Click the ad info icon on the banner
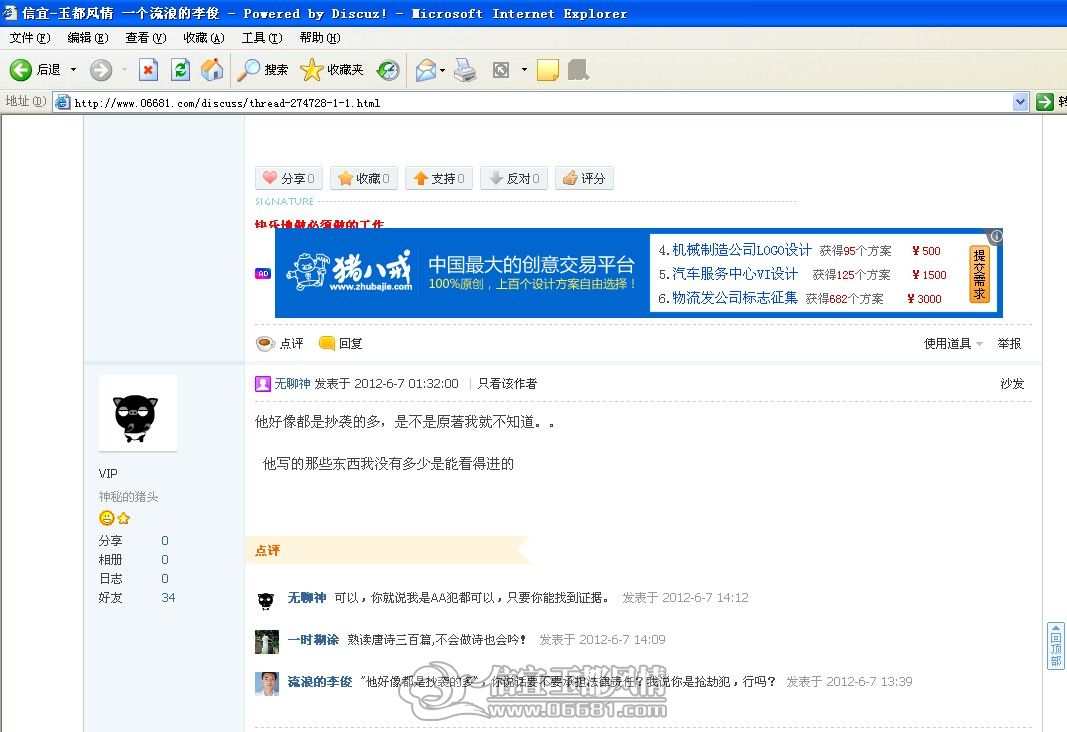Image resolution: width=1067 pixels, height=732 pixels. [x=996, y=236]
